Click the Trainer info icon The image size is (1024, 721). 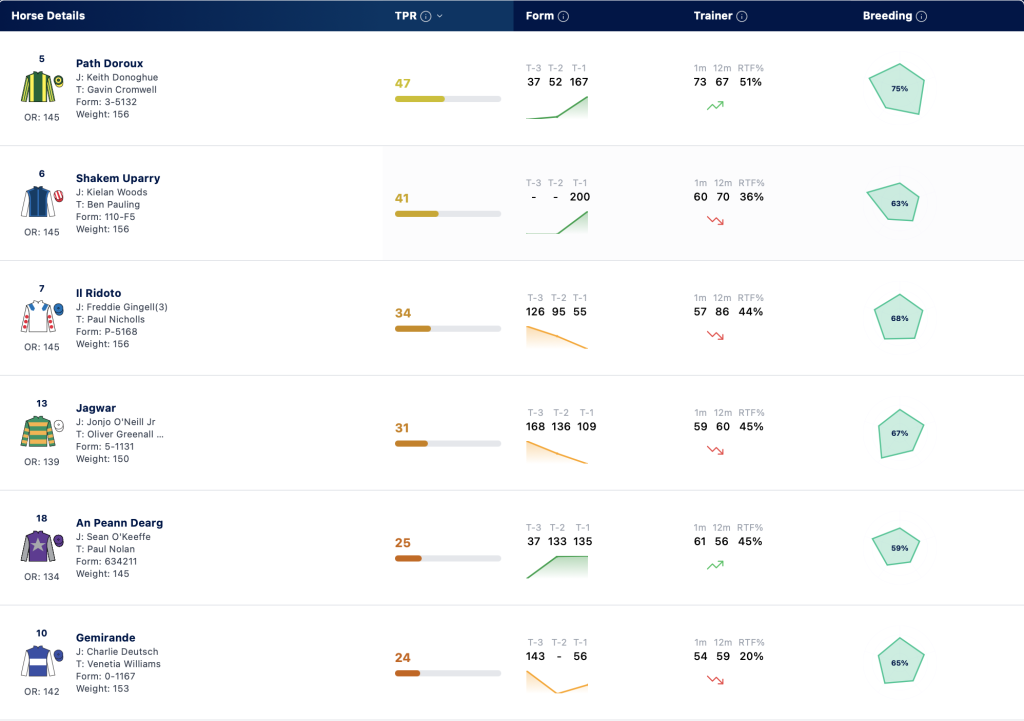742,16
